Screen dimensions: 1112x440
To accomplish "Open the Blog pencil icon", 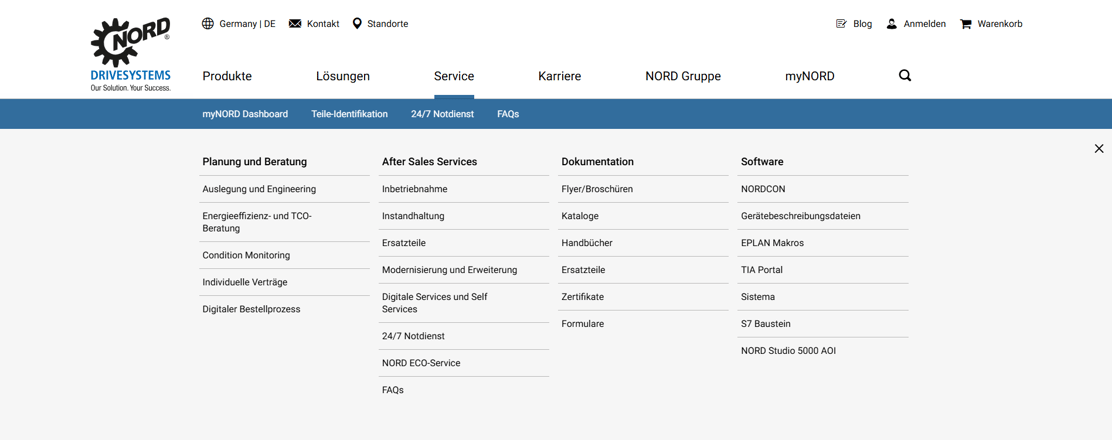I will (841, 24).
